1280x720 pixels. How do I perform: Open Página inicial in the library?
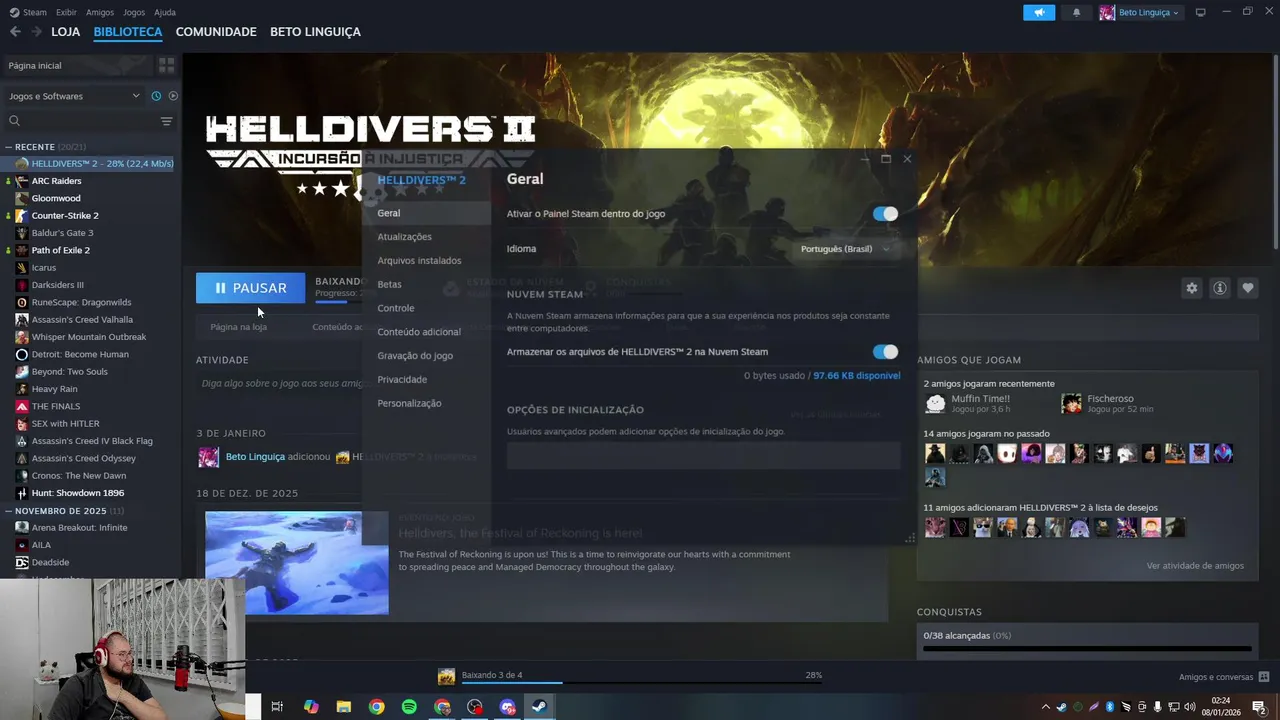(78, 65)
